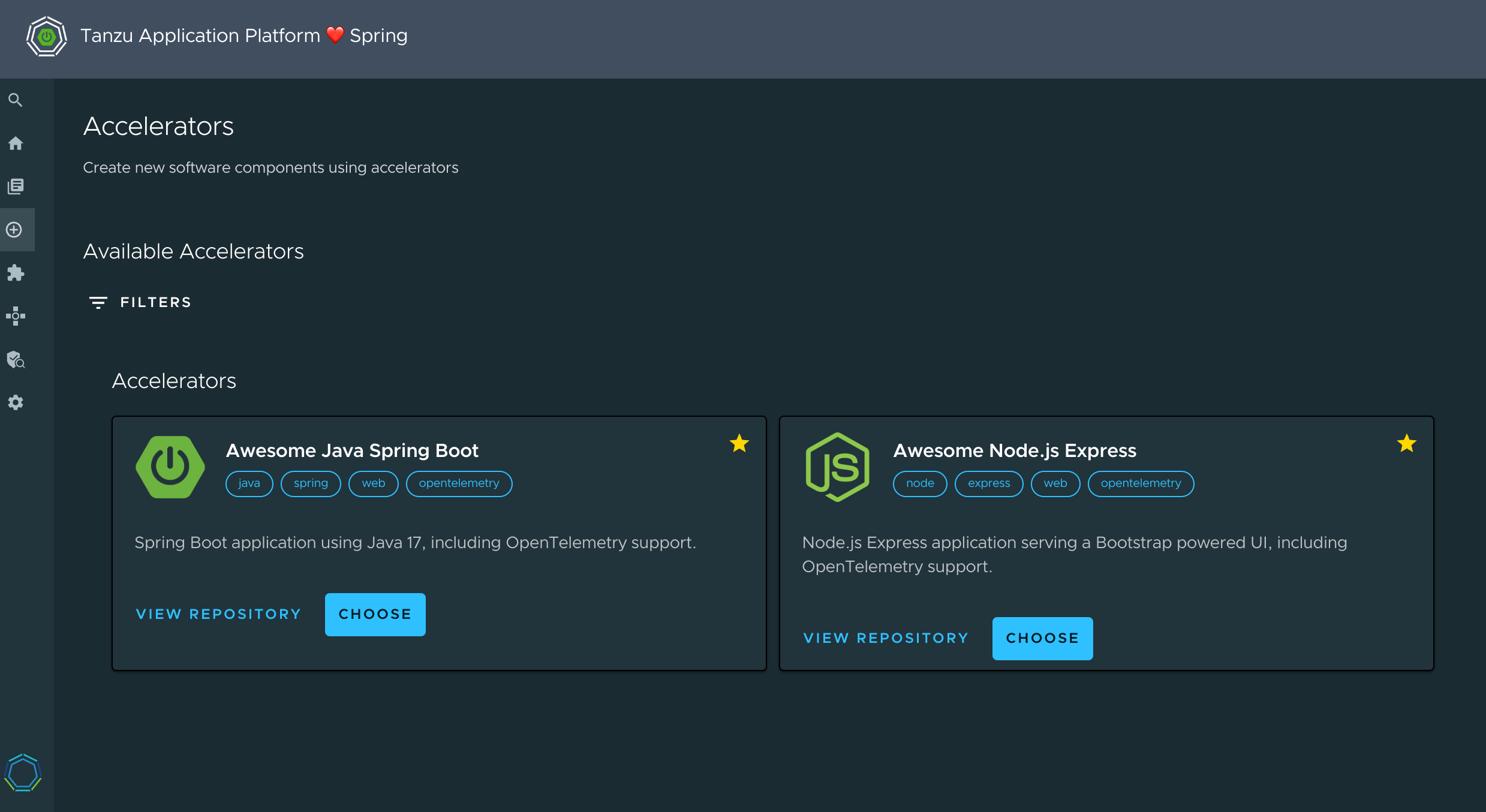Click the Tanzu logo at sidebar bottom
This screenshot has width=1486, height=812.
click(x=23, y=772)
